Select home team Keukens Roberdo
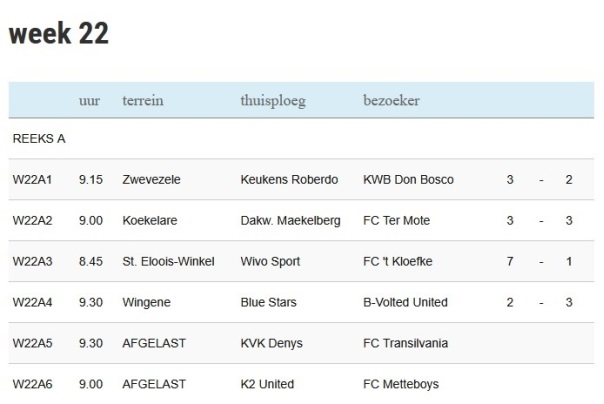This screenshot has height=404, width=604. 289,179
